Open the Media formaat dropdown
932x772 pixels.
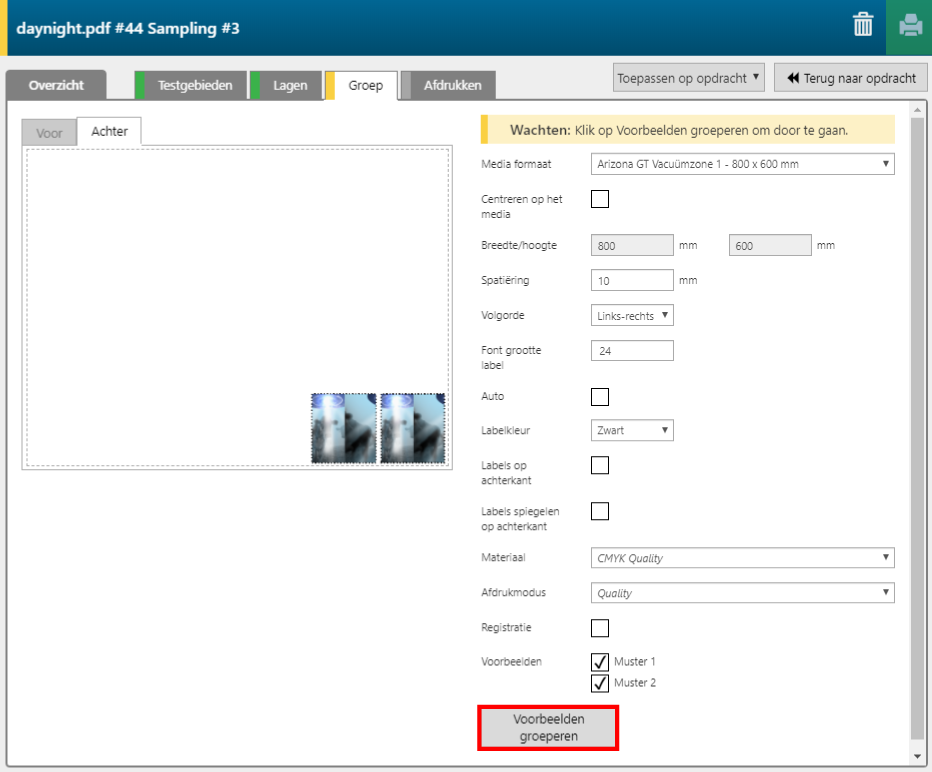(x=742, y=164)
